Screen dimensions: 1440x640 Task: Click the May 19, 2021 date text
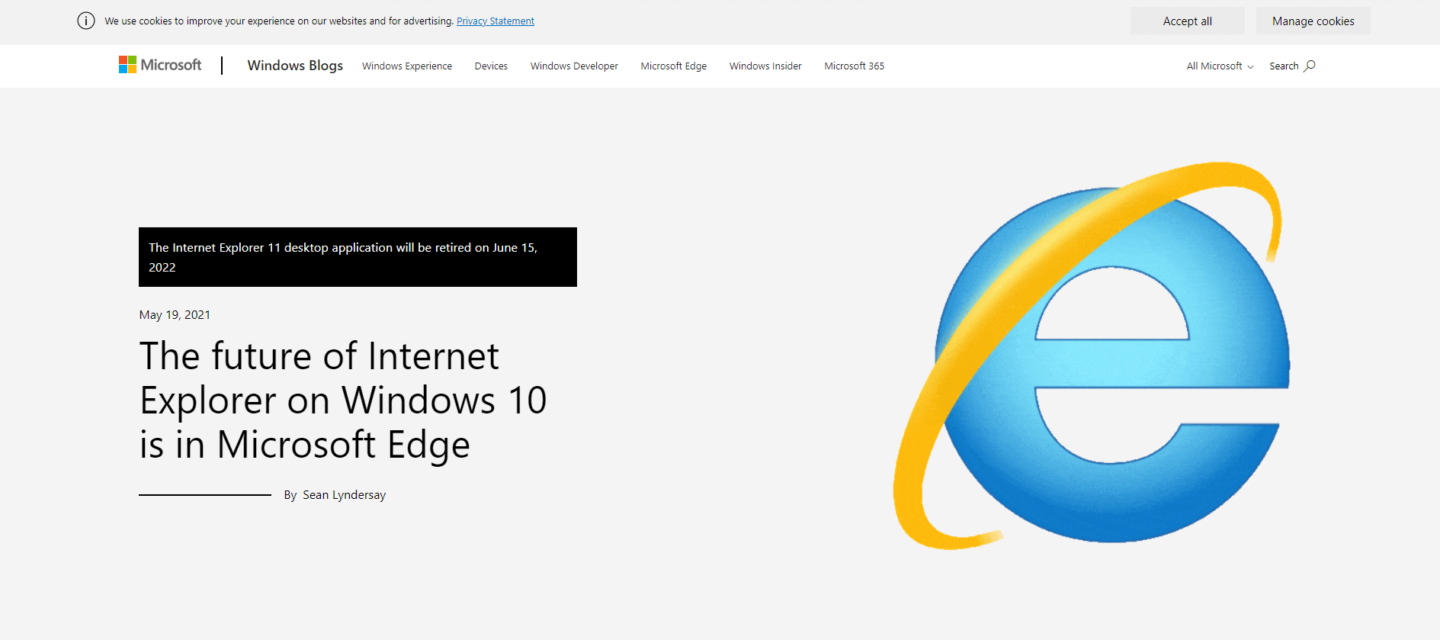click(175, 315)
